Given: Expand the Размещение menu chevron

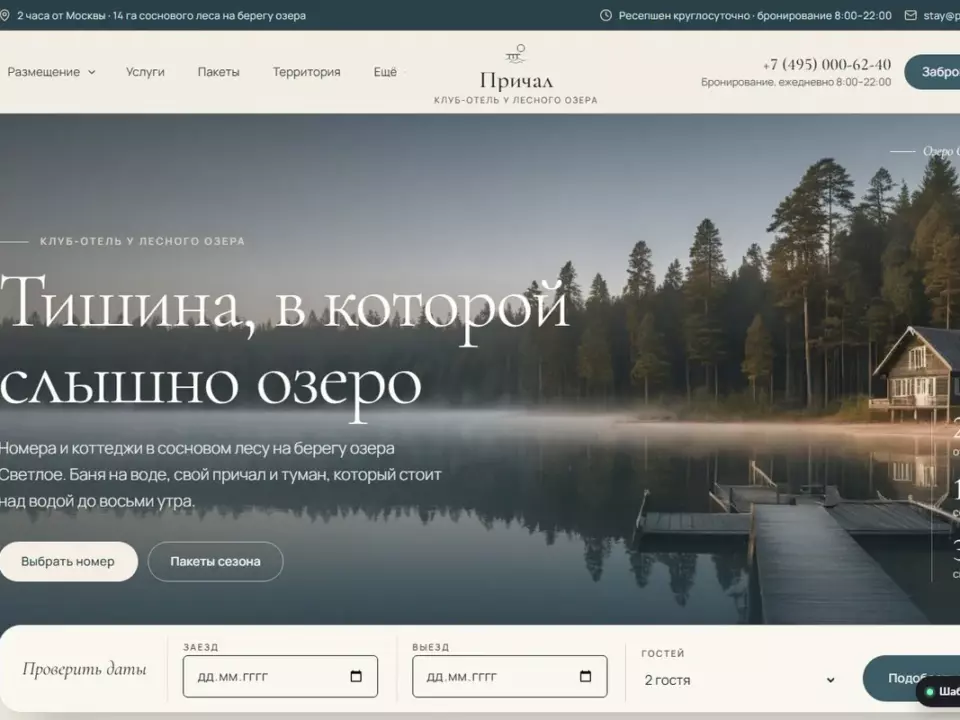Looking at the screenshot, I should pos(92,72).
